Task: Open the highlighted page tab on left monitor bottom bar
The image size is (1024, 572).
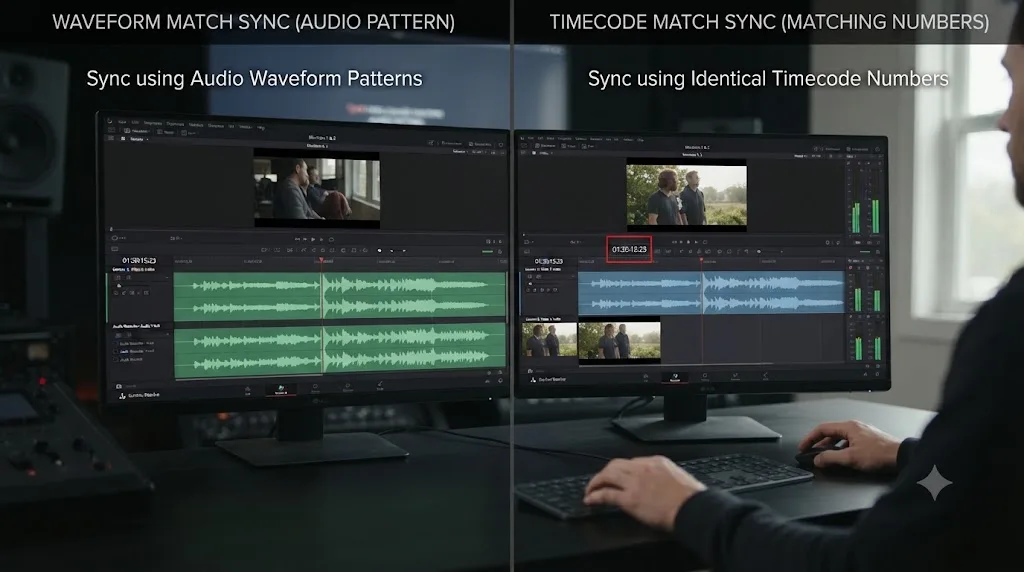Action: tap(281, 390)
